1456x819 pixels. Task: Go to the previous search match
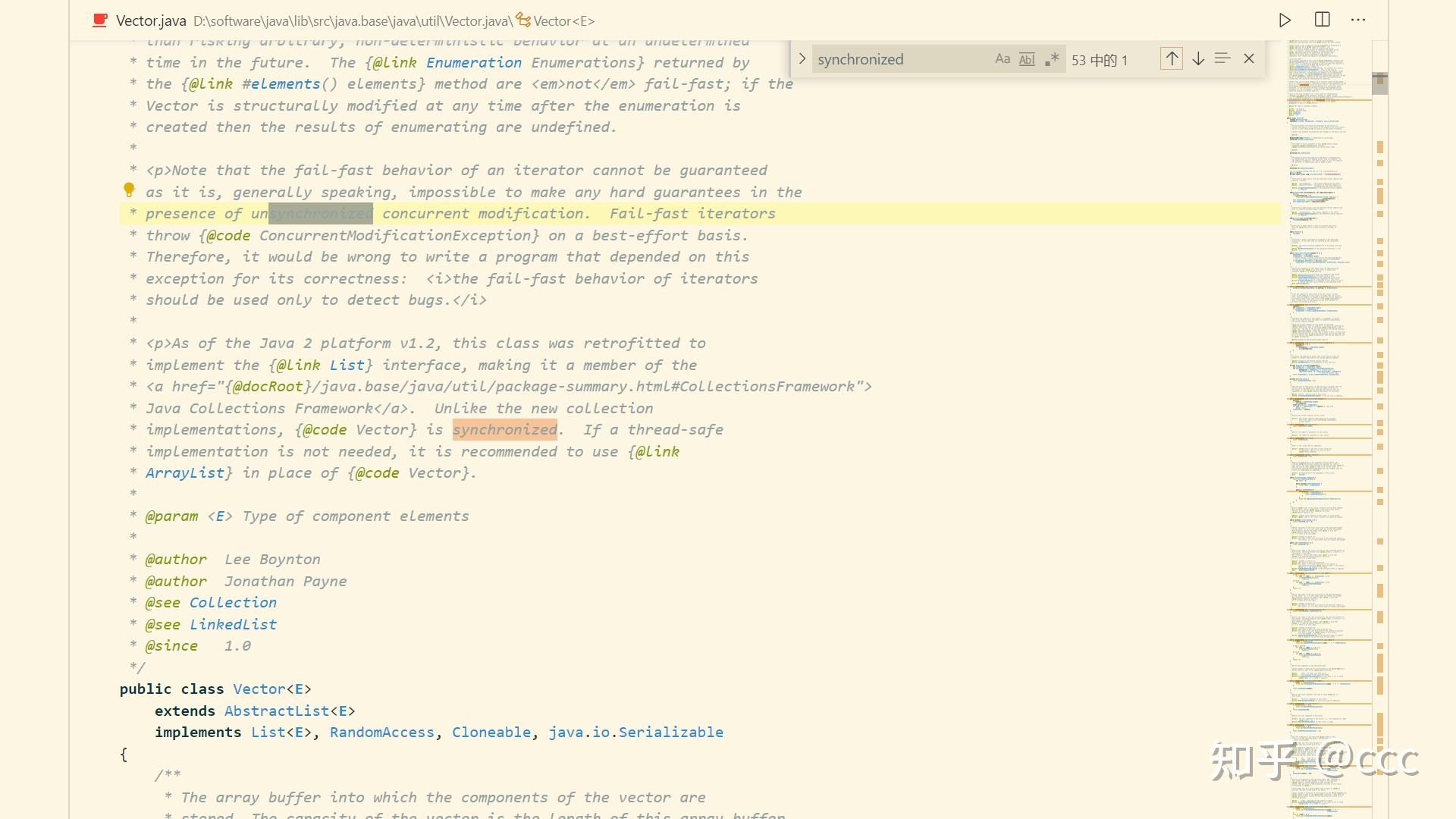point(1172,59)
